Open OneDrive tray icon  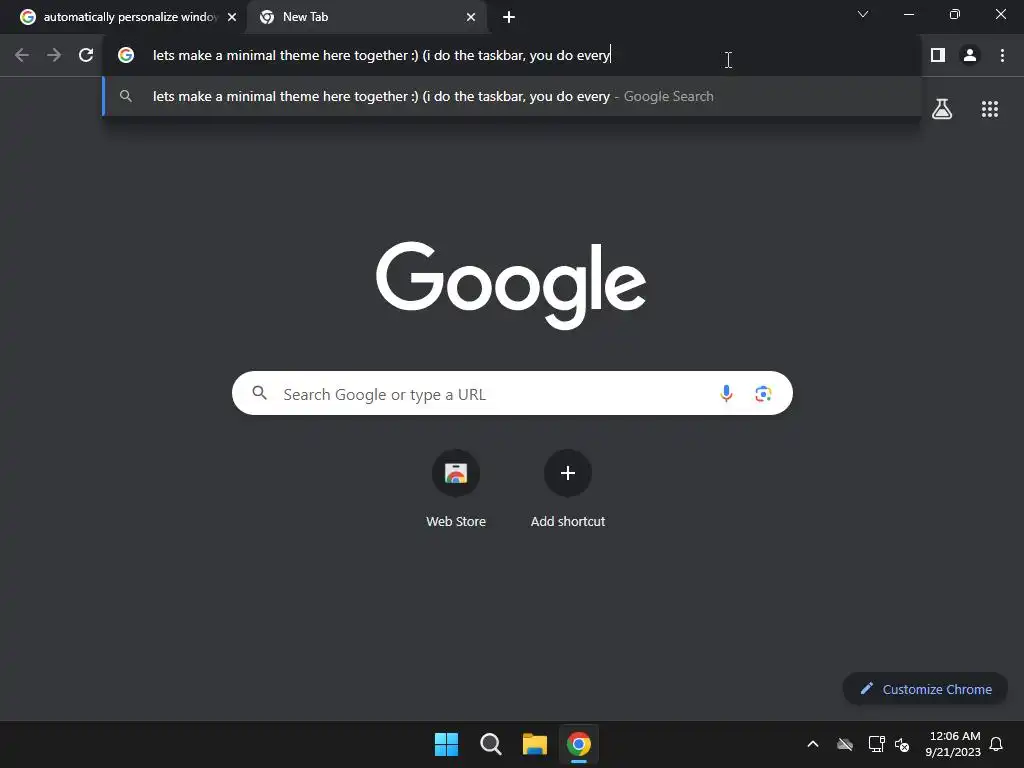(x=845, y=744)
